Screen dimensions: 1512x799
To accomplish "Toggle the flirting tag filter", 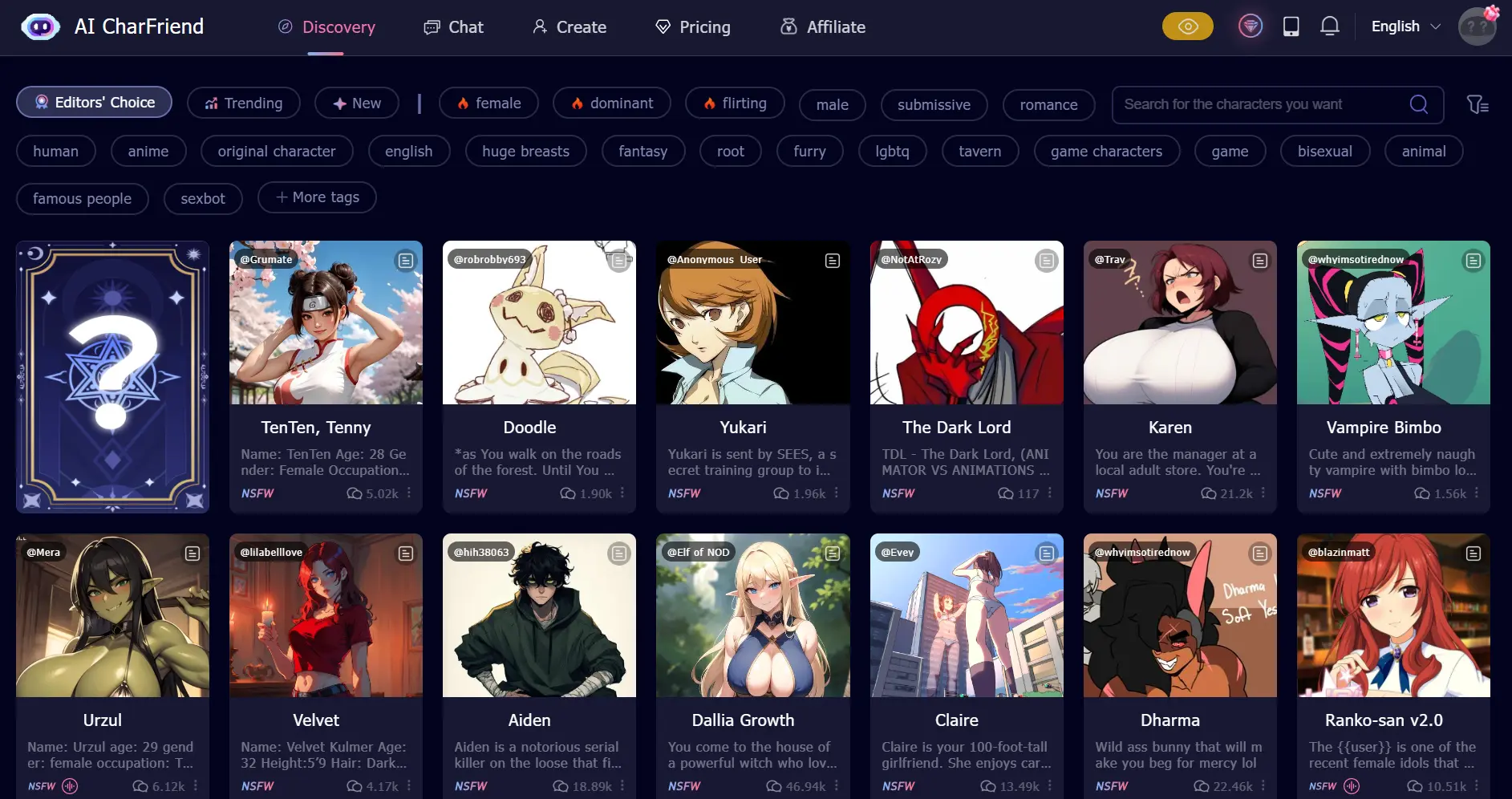I will click(735, 103).
